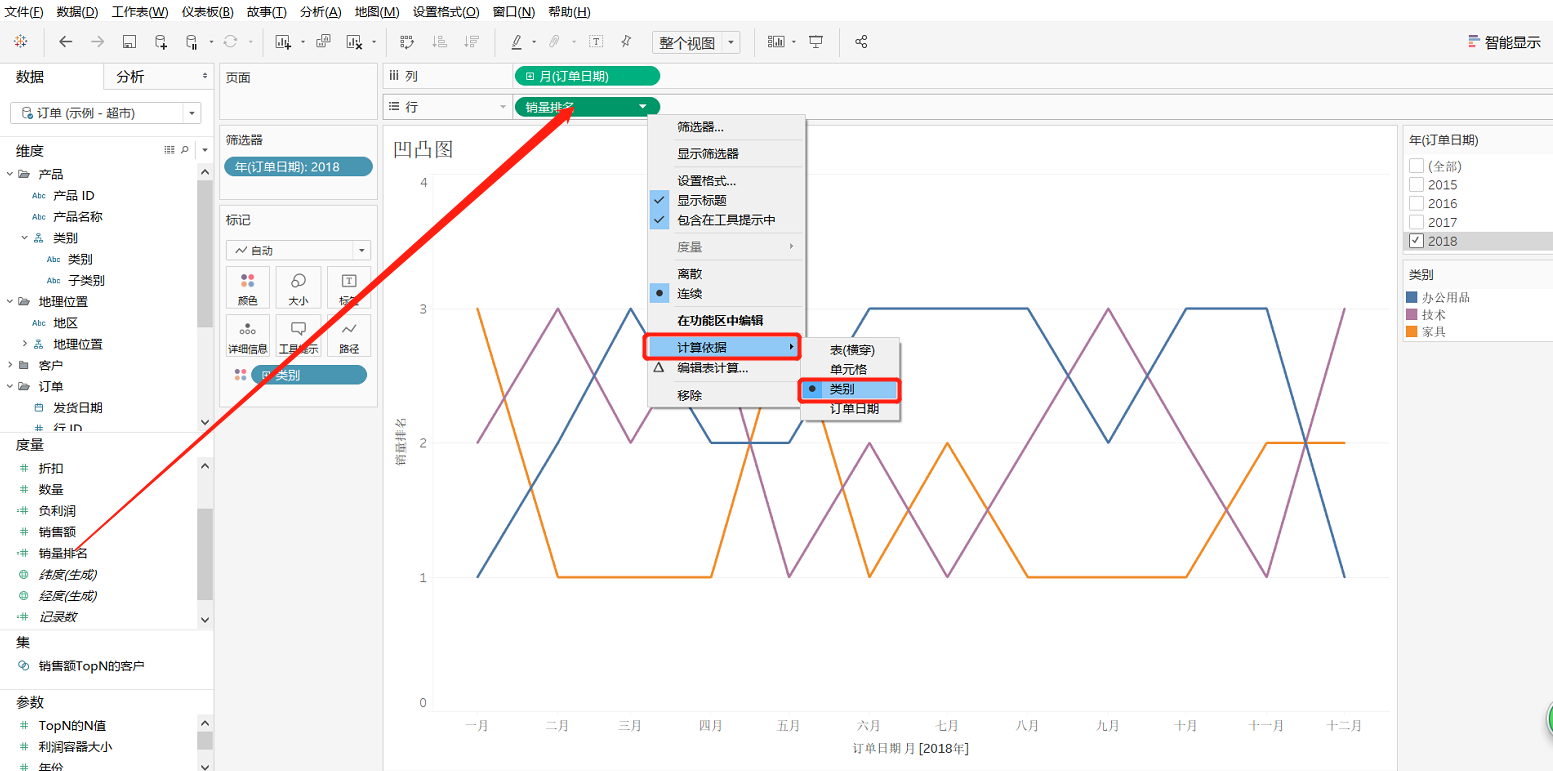Clear the sheet icon

click(354, 42)
